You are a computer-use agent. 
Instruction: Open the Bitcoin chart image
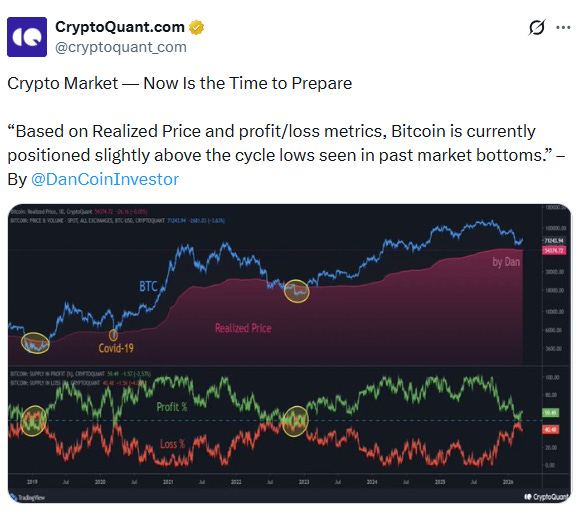289,353
